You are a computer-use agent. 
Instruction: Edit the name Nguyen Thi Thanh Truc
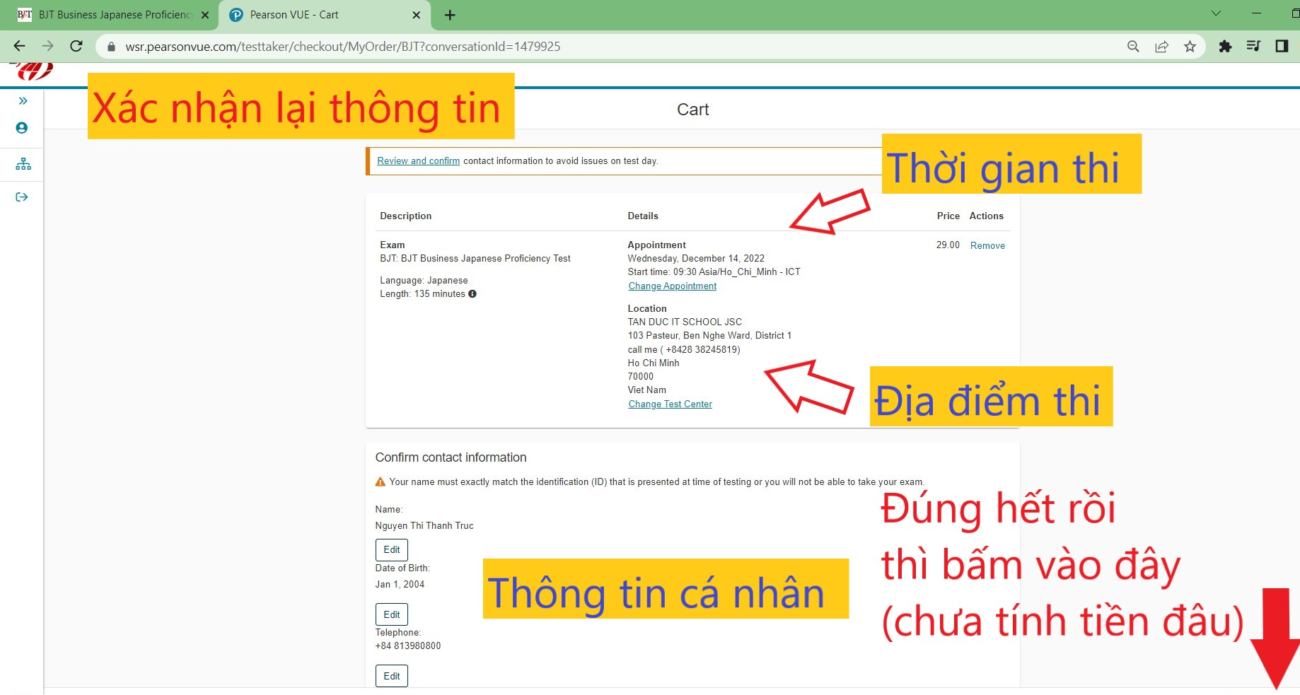(x=391, y=550)
